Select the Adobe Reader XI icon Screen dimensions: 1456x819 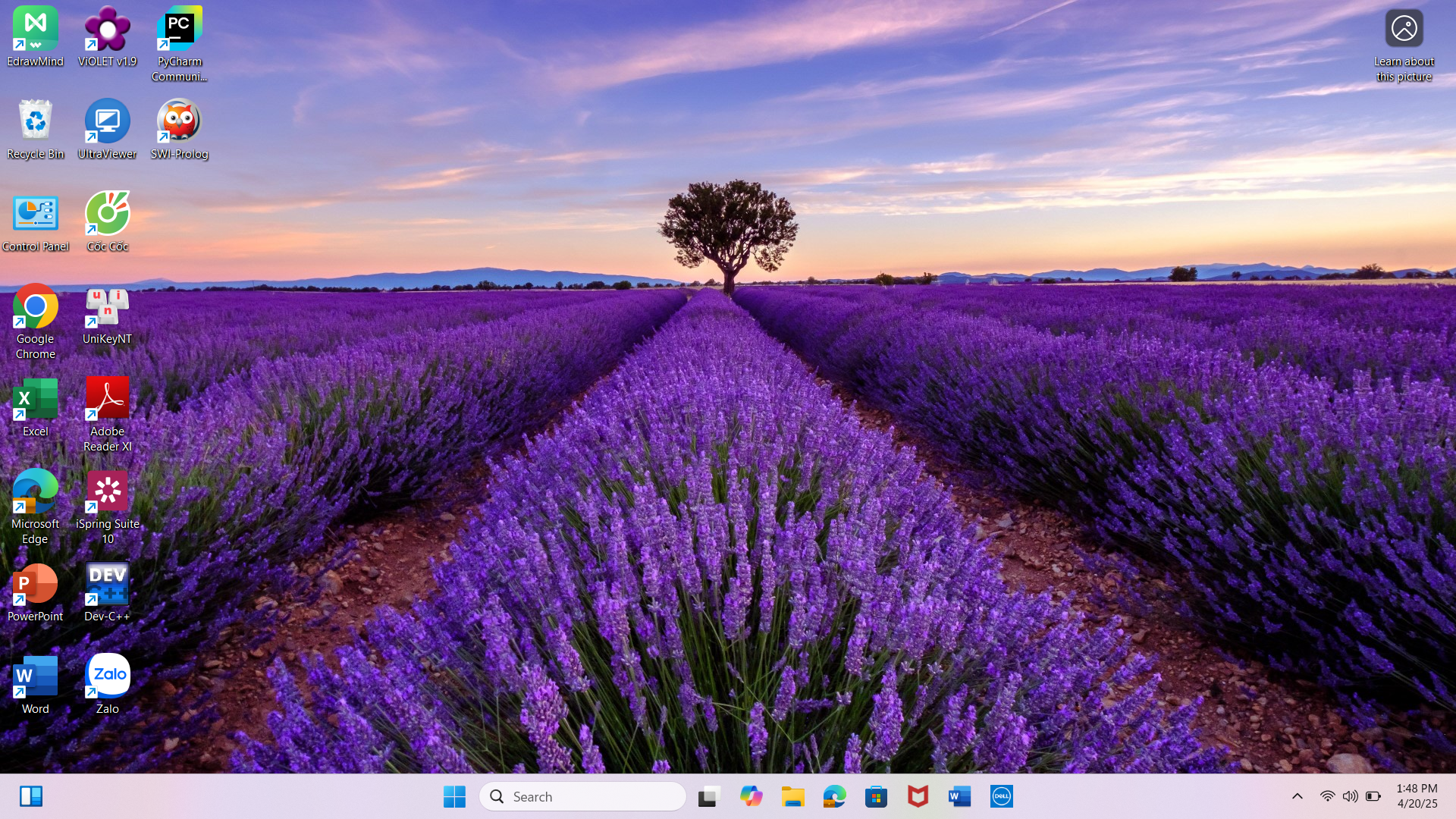(x=107, y=414)
